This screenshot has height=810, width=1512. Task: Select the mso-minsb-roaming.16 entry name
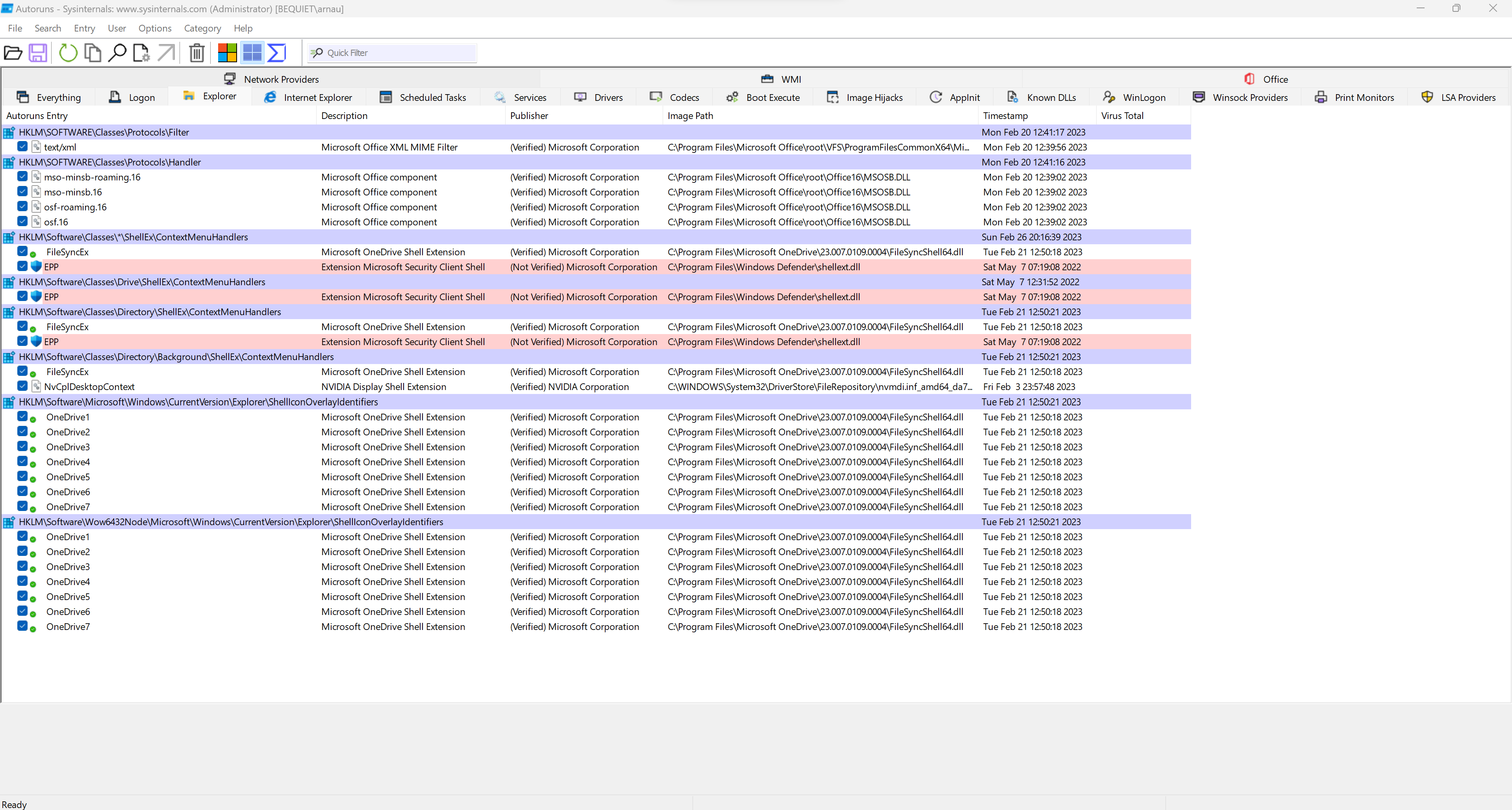(92, 177)
